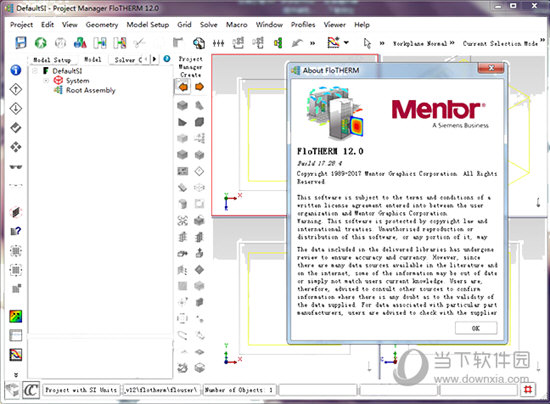
Task: Click the orange left arrow in Create palette
Action: coord(183,87)
